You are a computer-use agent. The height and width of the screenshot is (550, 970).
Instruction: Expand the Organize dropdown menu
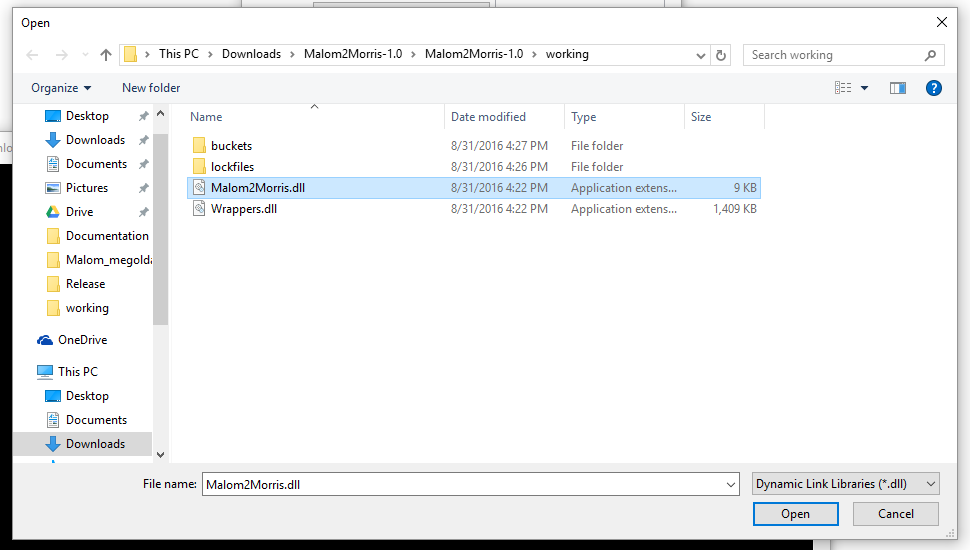tap(61, 88)
